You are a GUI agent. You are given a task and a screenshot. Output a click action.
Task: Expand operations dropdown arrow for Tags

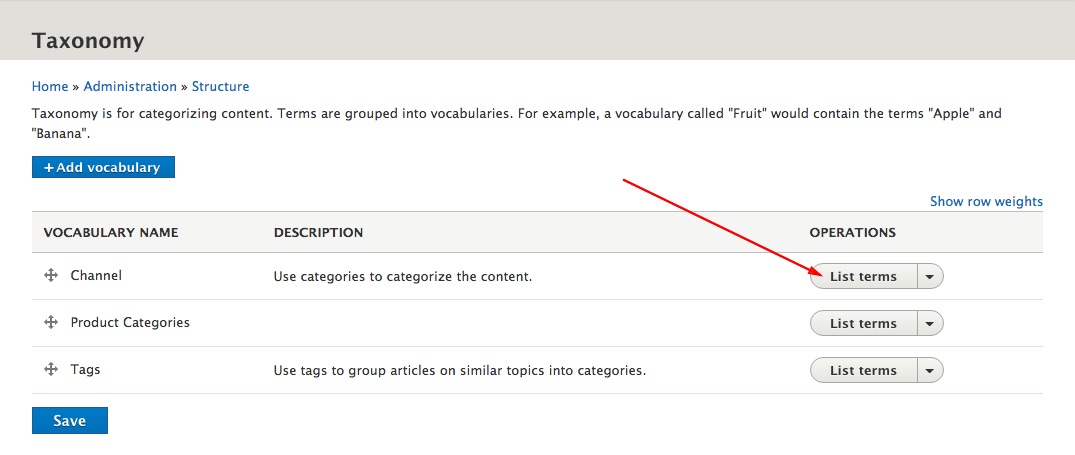[930, 371]
